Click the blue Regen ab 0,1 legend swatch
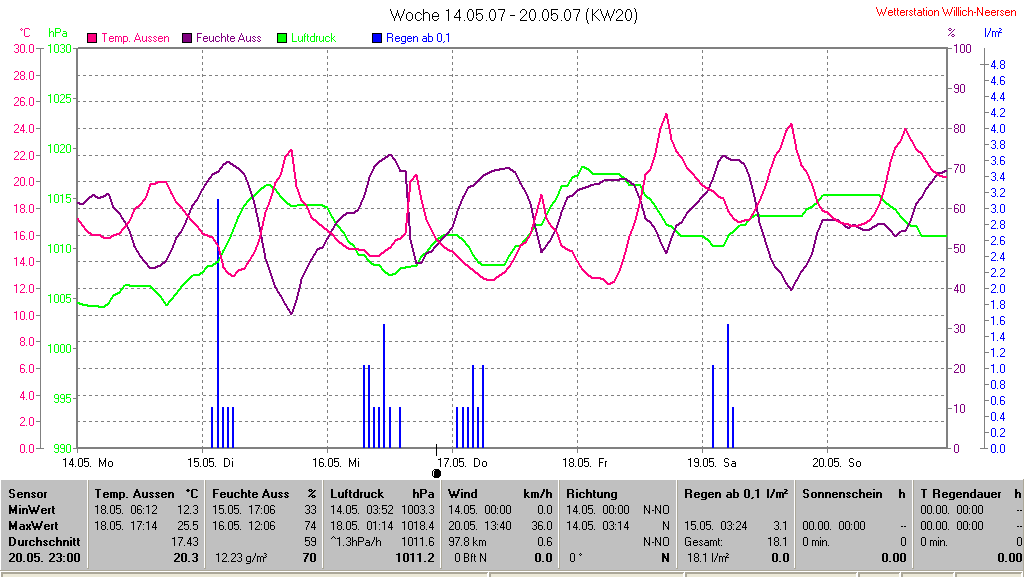 (376, 38)
